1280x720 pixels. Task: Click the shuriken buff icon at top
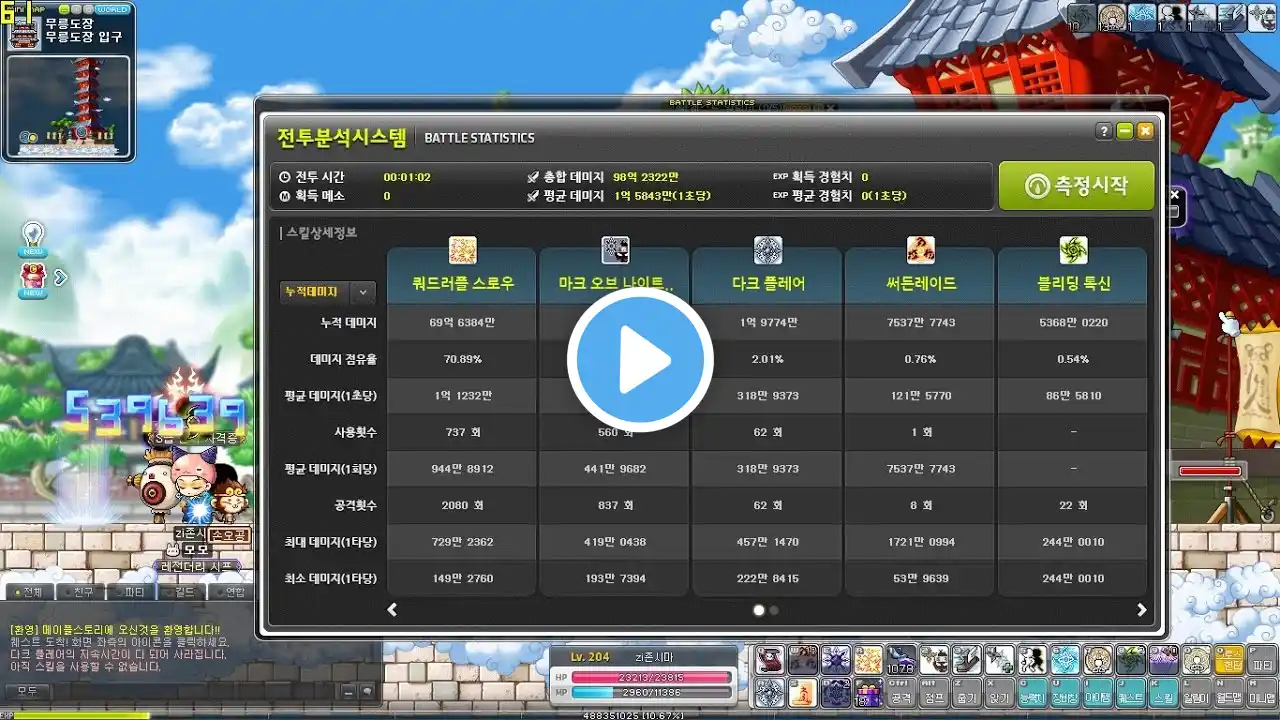1202,17
